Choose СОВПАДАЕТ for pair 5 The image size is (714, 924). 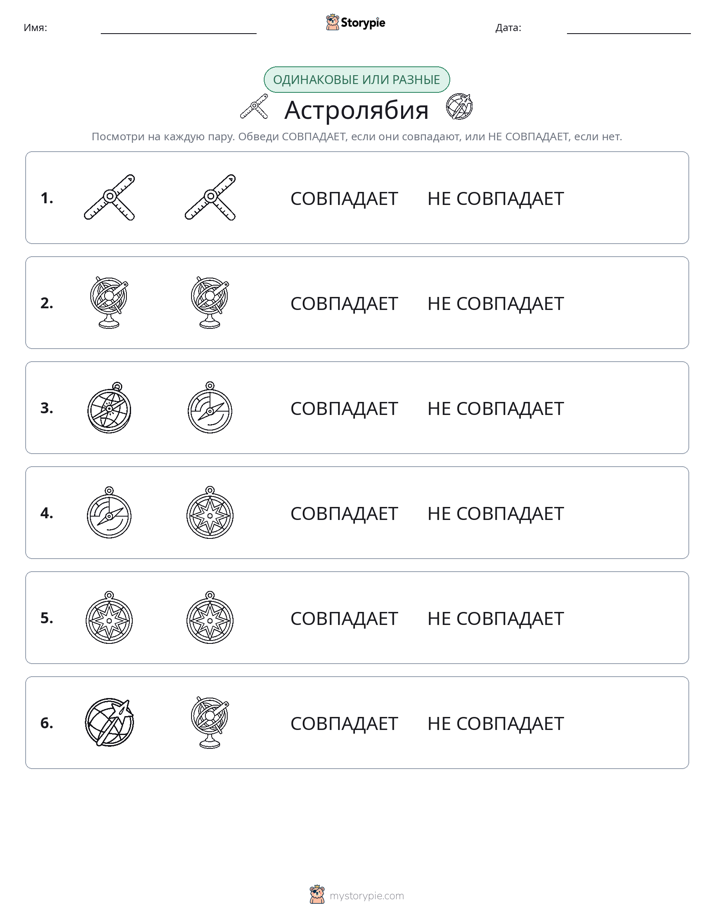tap(344, 618)
